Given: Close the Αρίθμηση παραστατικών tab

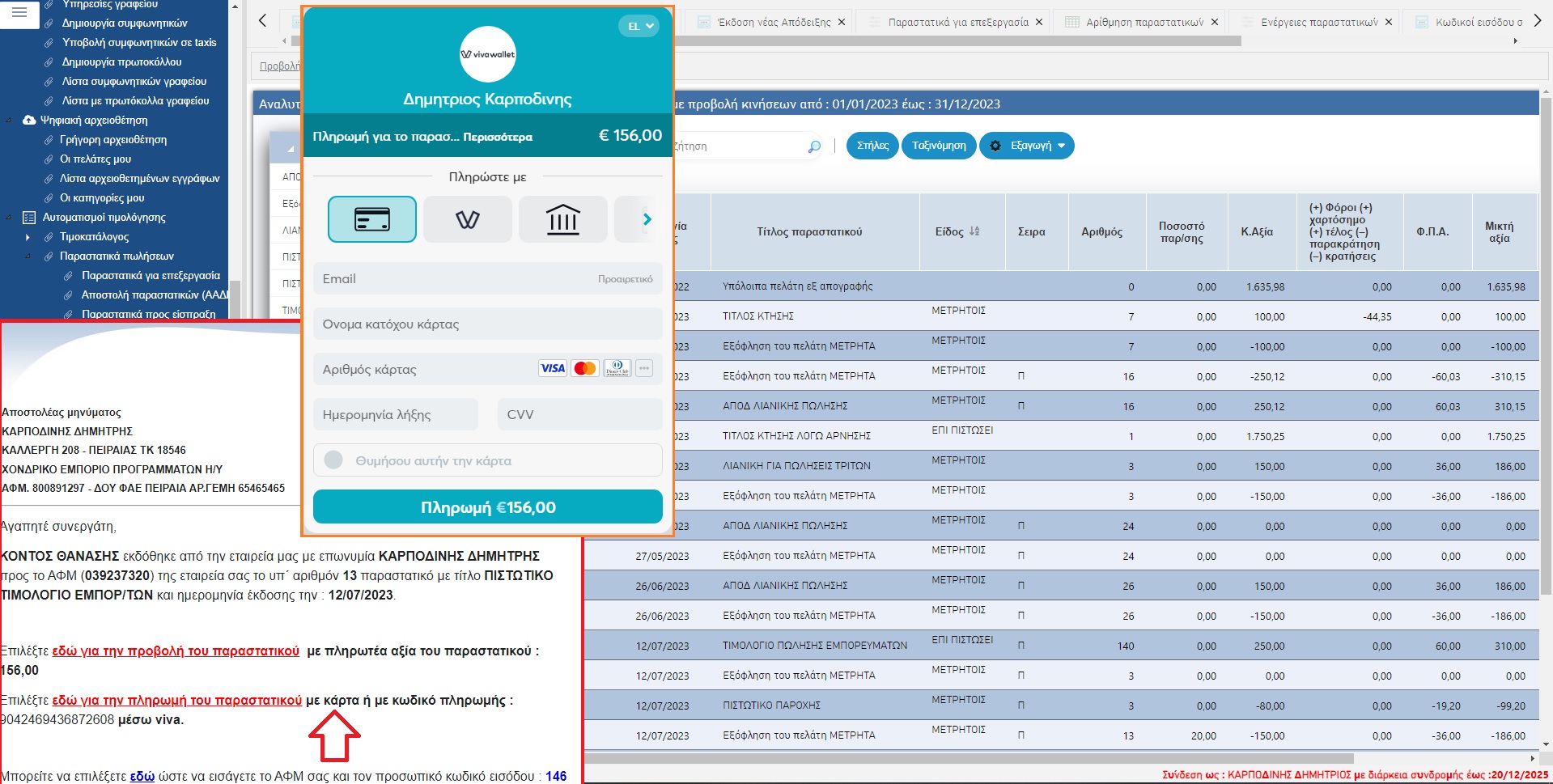Looking at the screenshot, I should 1215,22.
